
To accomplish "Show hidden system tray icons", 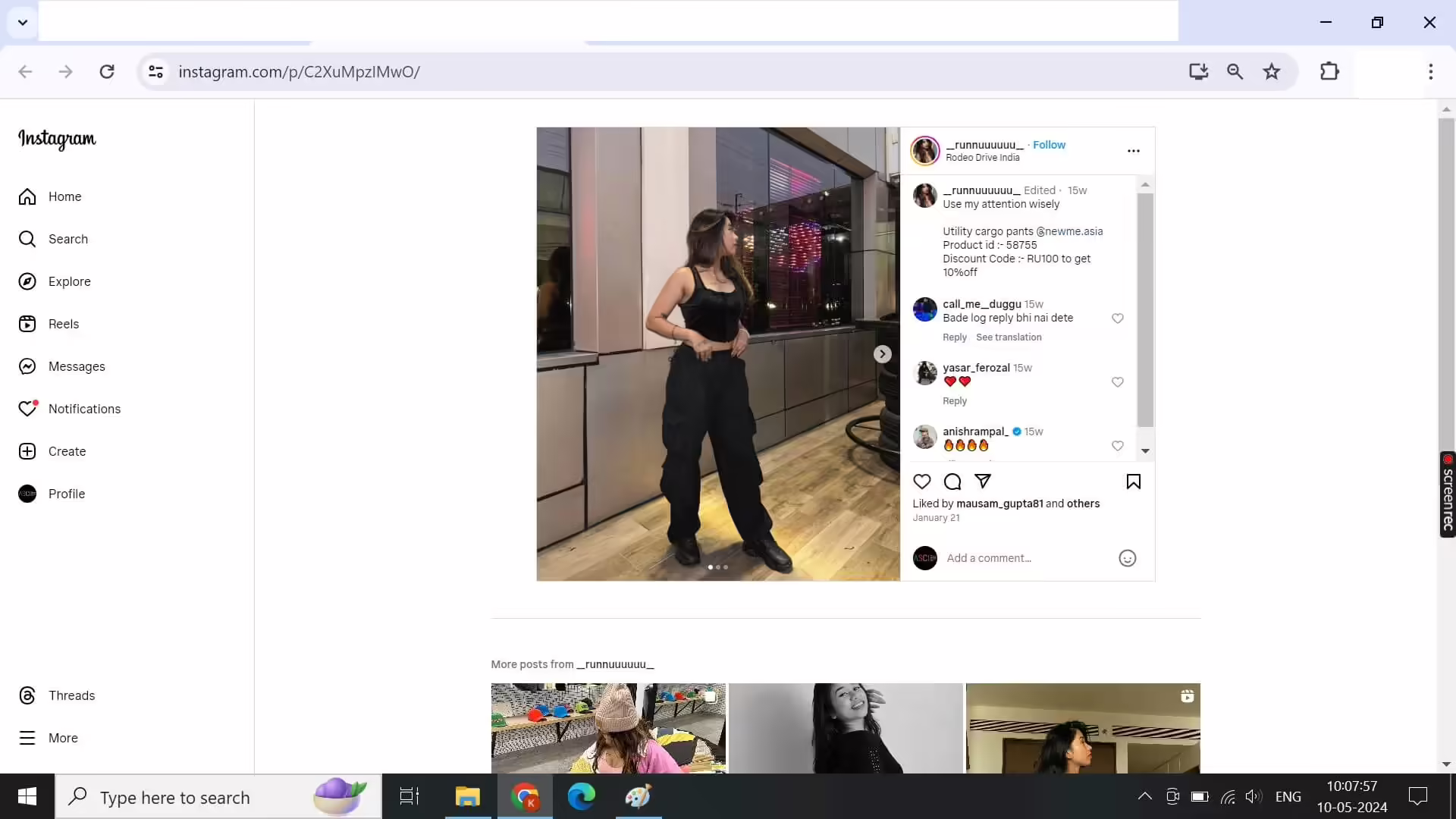I will click(1145, 796).
